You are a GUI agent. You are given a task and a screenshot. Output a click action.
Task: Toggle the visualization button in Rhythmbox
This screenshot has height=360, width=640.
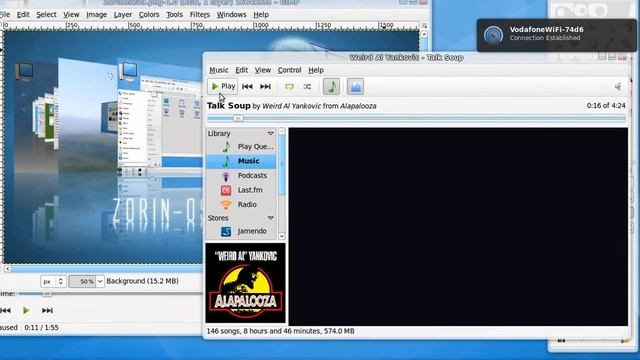[x=356, y=87]
